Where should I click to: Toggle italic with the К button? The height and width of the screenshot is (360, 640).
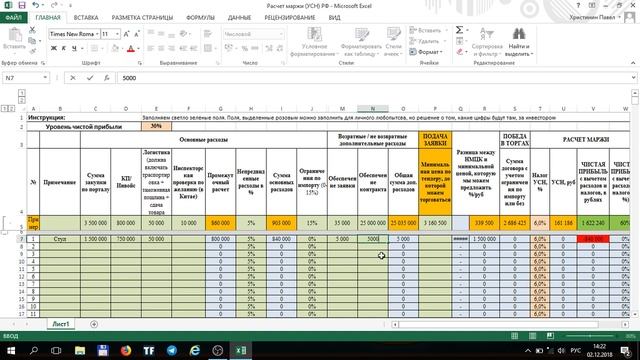coord(64,48)
